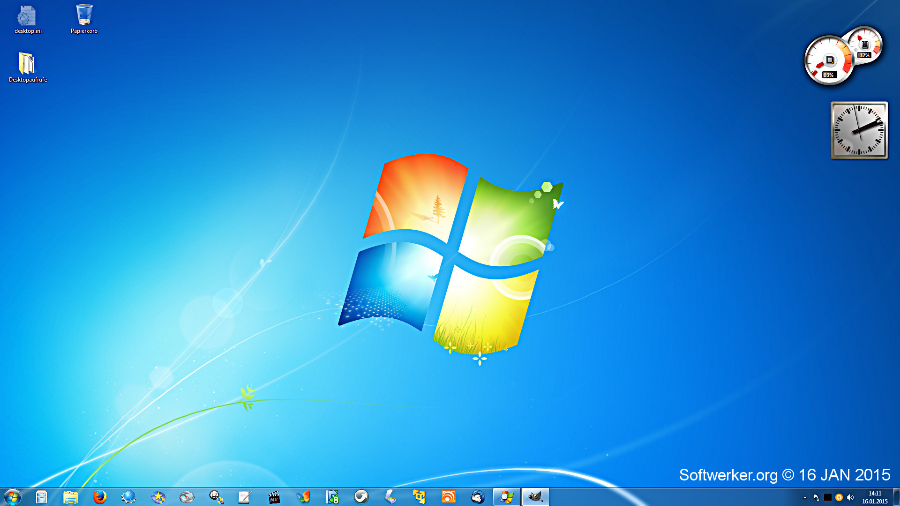Viewport: 900px width, 506px height.
Task: Open Windows Explorer folder icon in taskbar
Action: click(70, 496)
